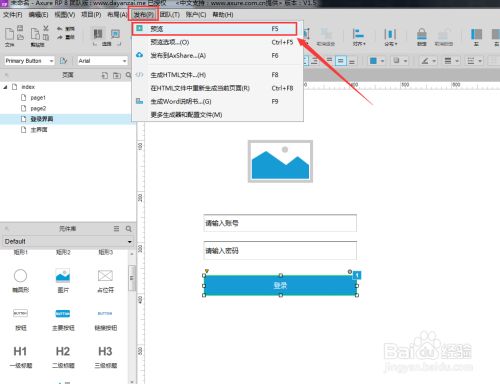Click the paste clipboard icon
The image size is (500, 384).
[35, 34]
